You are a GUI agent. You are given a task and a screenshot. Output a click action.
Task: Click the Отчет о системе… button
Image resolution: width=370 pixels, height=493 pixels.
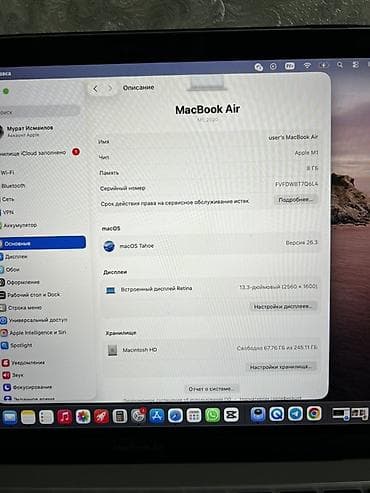211,389
